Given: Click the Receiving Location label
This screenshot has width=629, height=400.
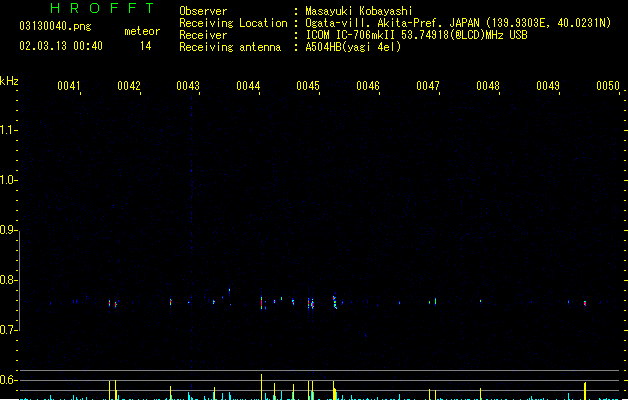Looking at the screenshot, I should [x=233, y=23].
